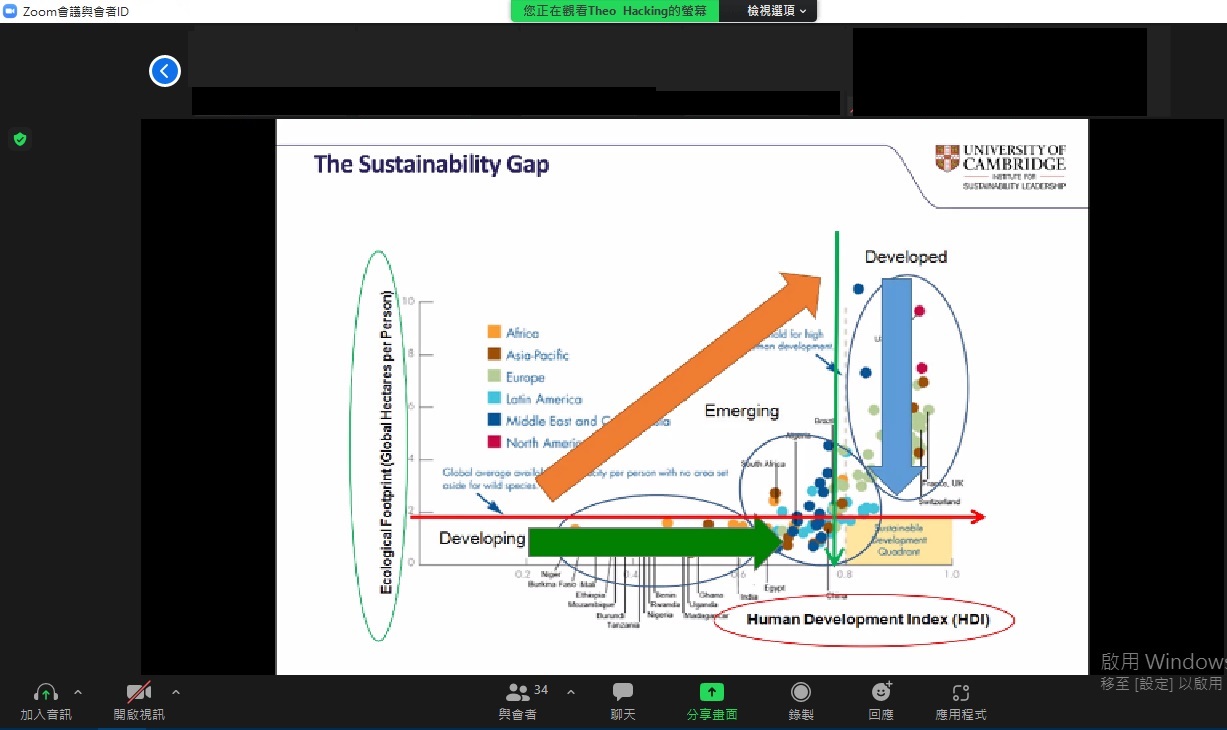
Task: Click the orange Africa legend swatch
Action: point(493,333)
